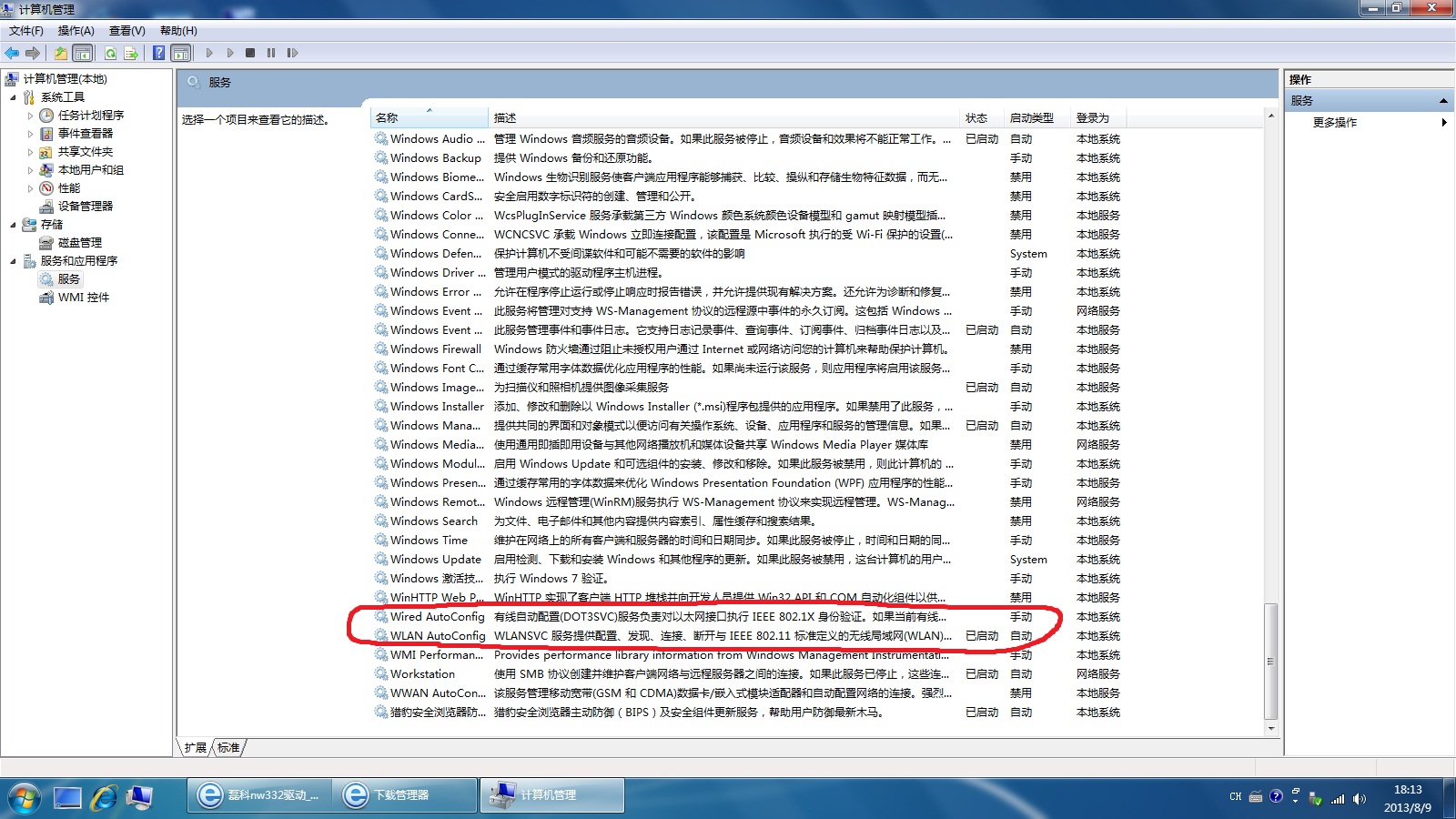Sort by the 状态 column header
The image size is (1456, 819).
pyautogui.click(x=983, y=118)
